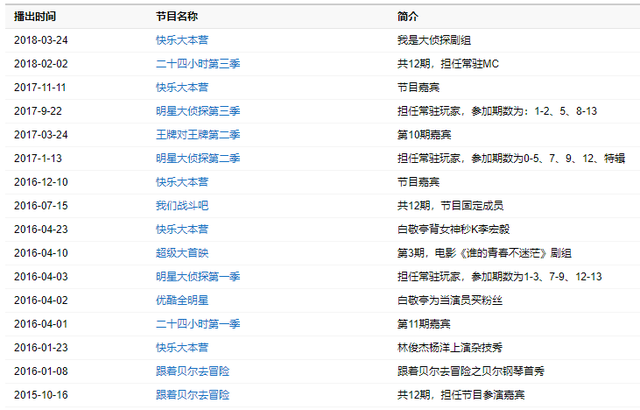Screen dimensions: 640x410
Task: Open the 超级大首映 link
Action: click(x=182, y=253)
